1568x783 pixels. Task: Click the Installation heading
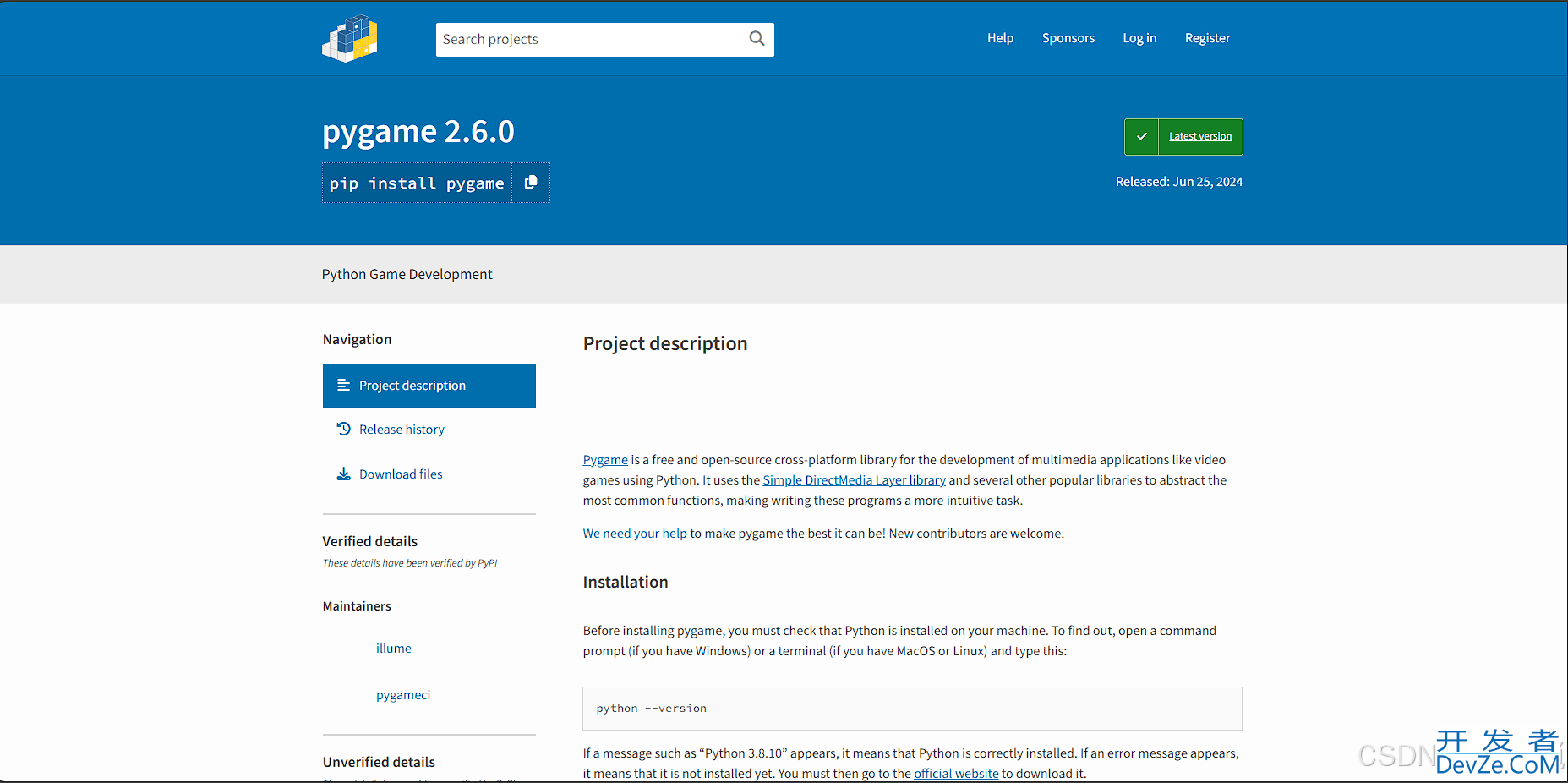pos(626,582)
